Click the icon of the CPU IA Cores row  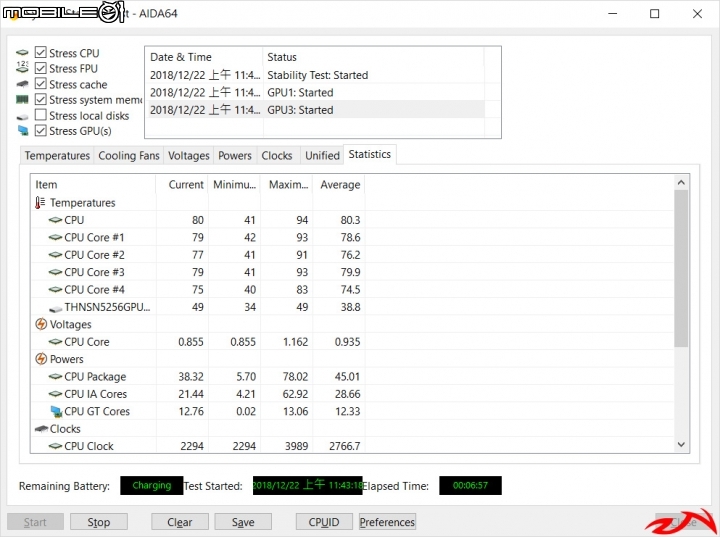pos(55,394)
